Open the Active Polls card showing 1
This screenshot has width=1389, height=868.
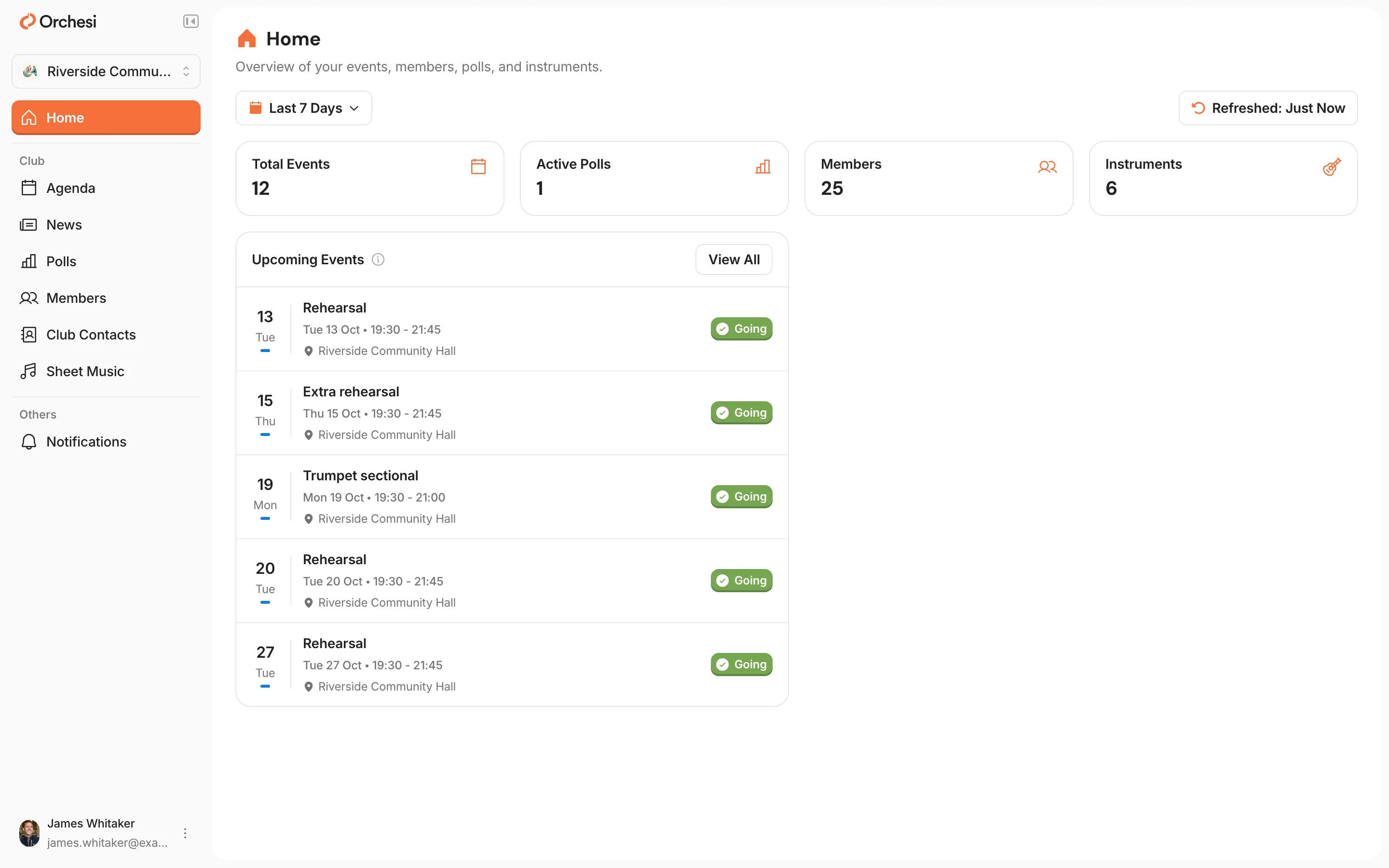(x=654, y=178)
